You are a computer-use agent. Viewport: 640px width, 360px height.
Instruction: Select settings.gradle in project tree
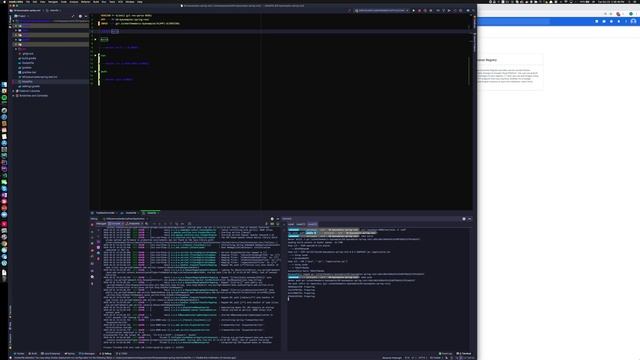point(31,86)
